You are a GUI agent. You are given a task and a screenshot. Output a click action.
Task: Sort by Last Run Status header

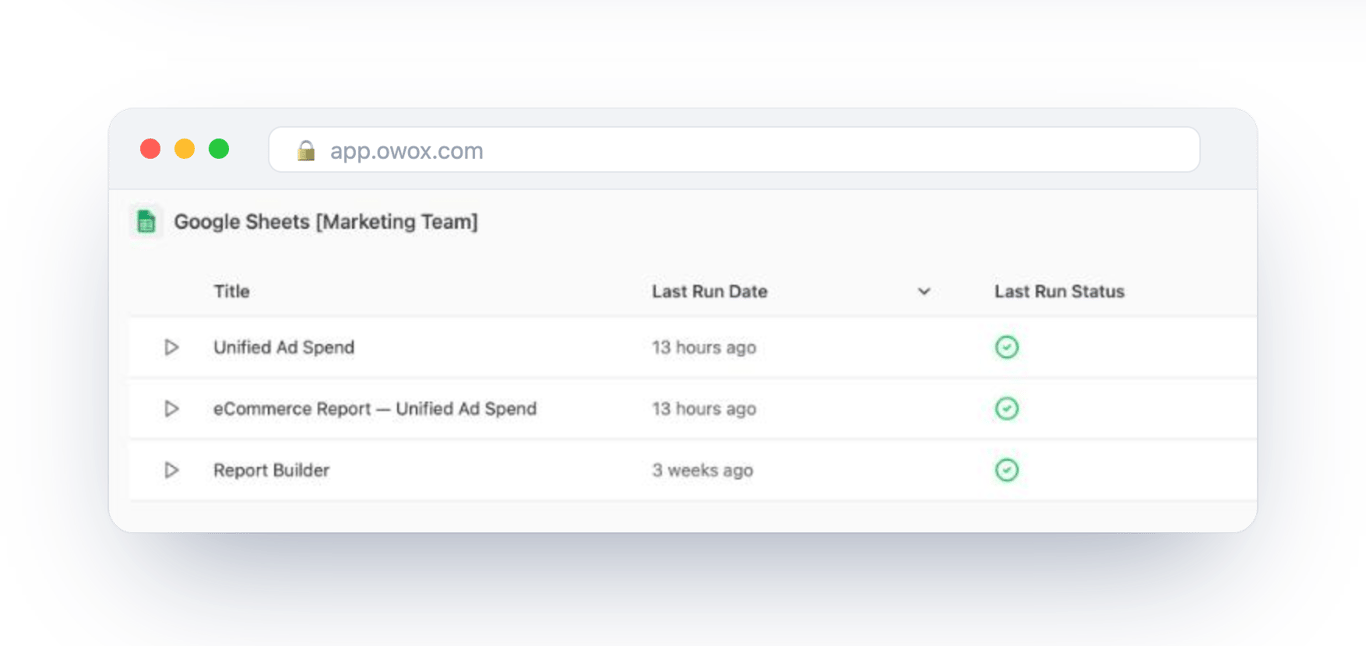(1059, 292)
